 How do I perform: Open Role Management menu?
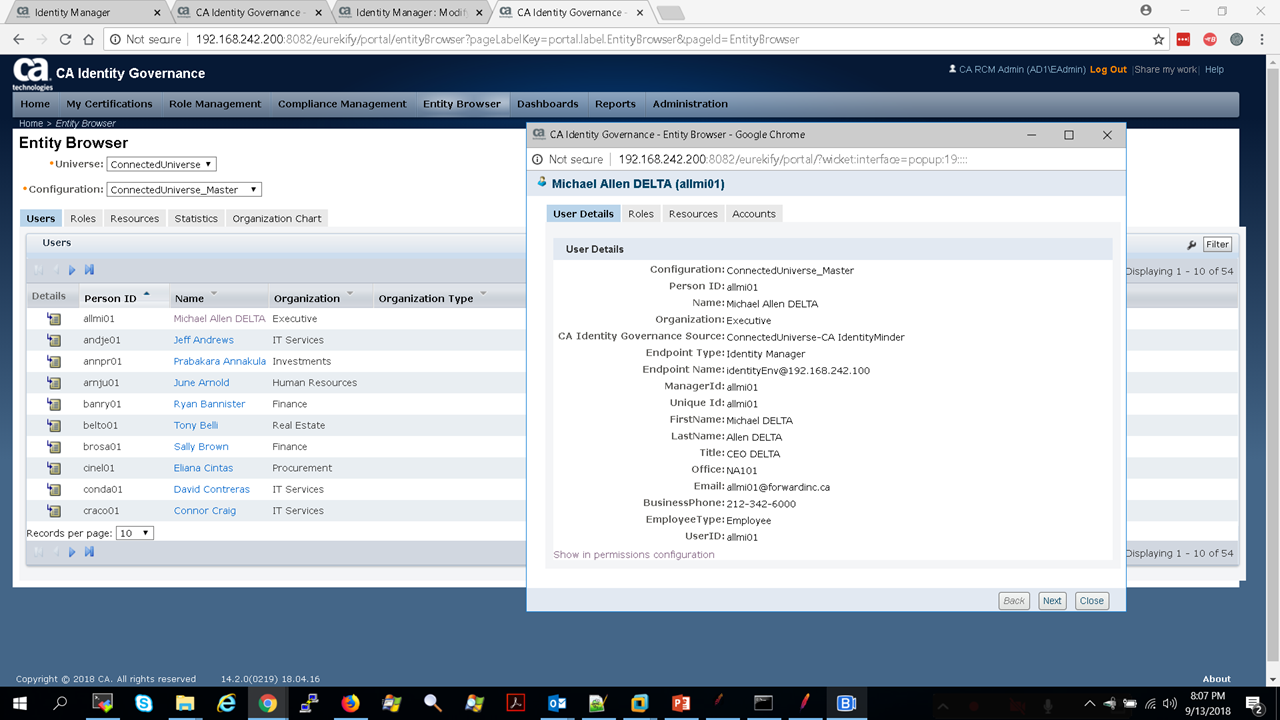point(215,104)
